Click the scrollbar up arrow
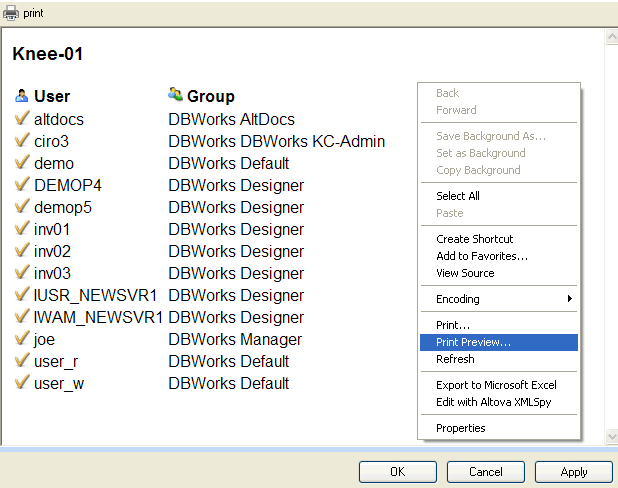Image resolution: width=618 pixels, height=488 pixels. pos(612,37)
